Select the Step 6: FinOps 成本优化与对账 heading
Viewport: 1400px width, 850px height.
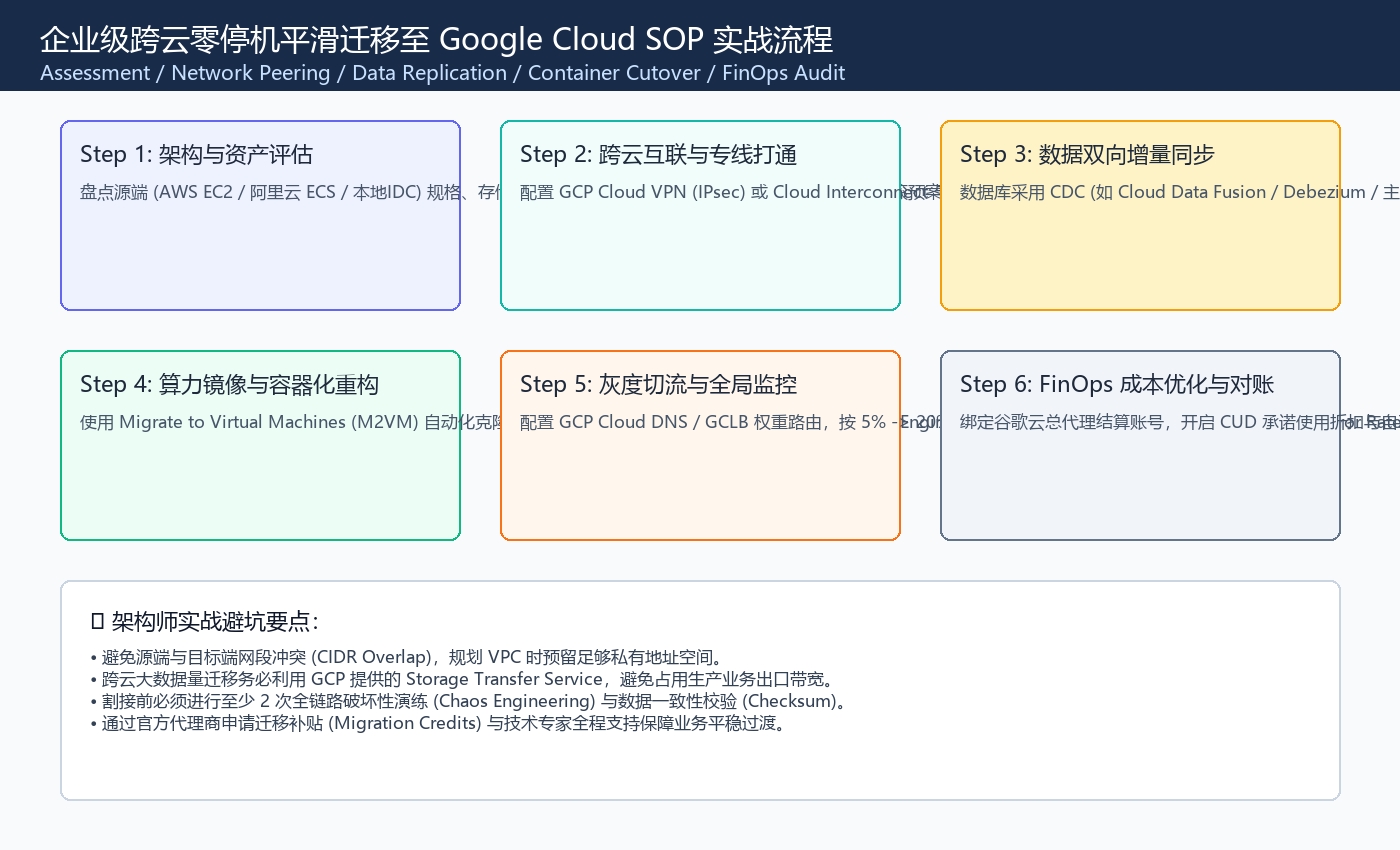point(1117,384)
